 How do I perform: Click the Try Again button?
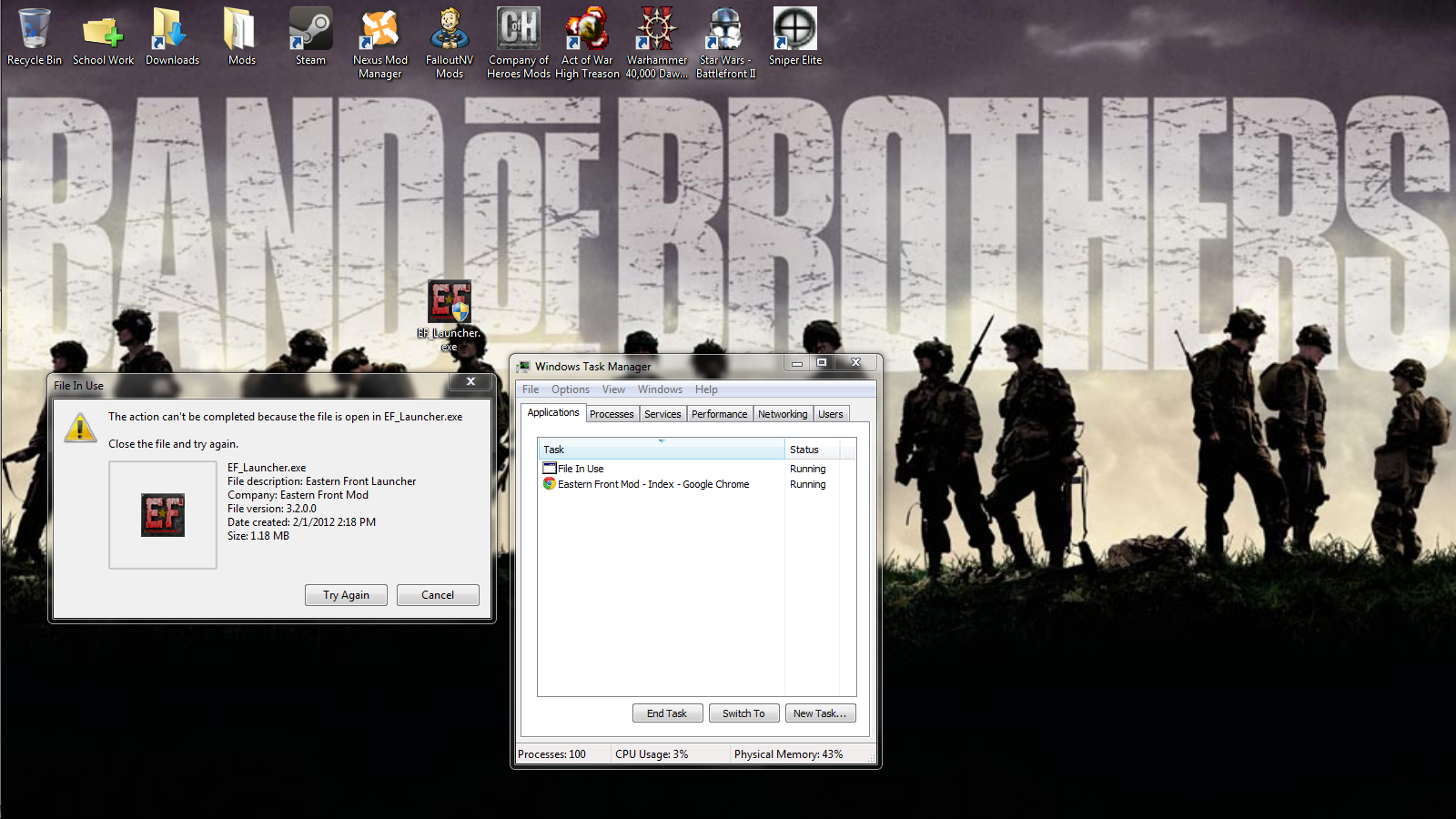click(346, 595)
